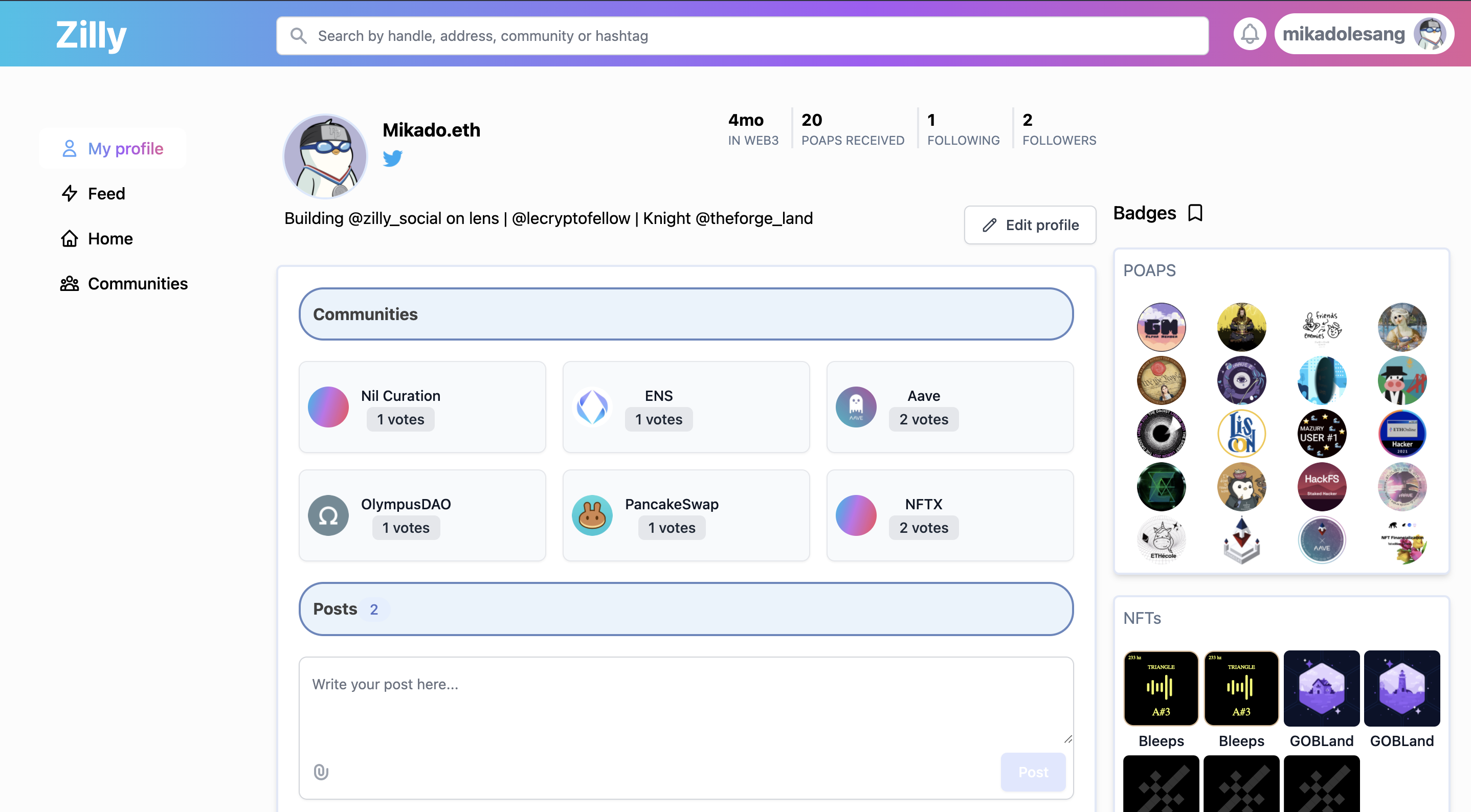Open the Twitter bird link
Viewport: 1471px width, 812px height.
(x=392, y=158)
